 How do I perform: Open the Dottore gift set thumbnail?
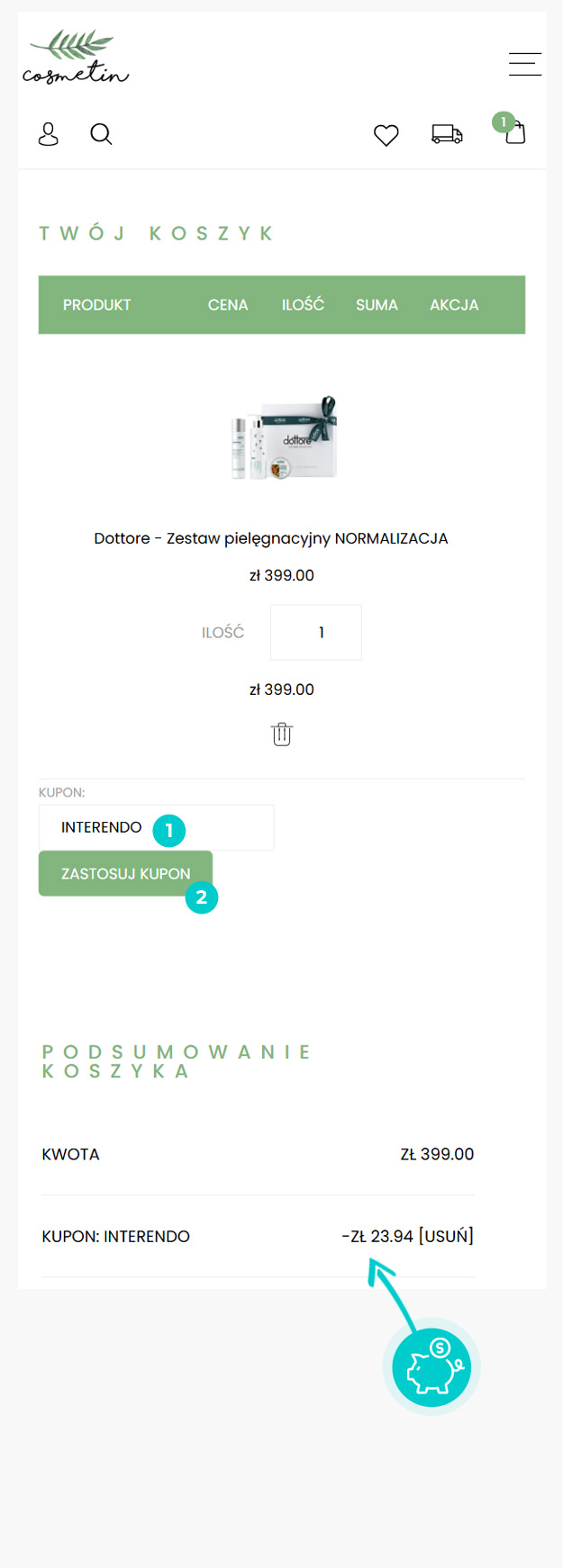(284, 437)
